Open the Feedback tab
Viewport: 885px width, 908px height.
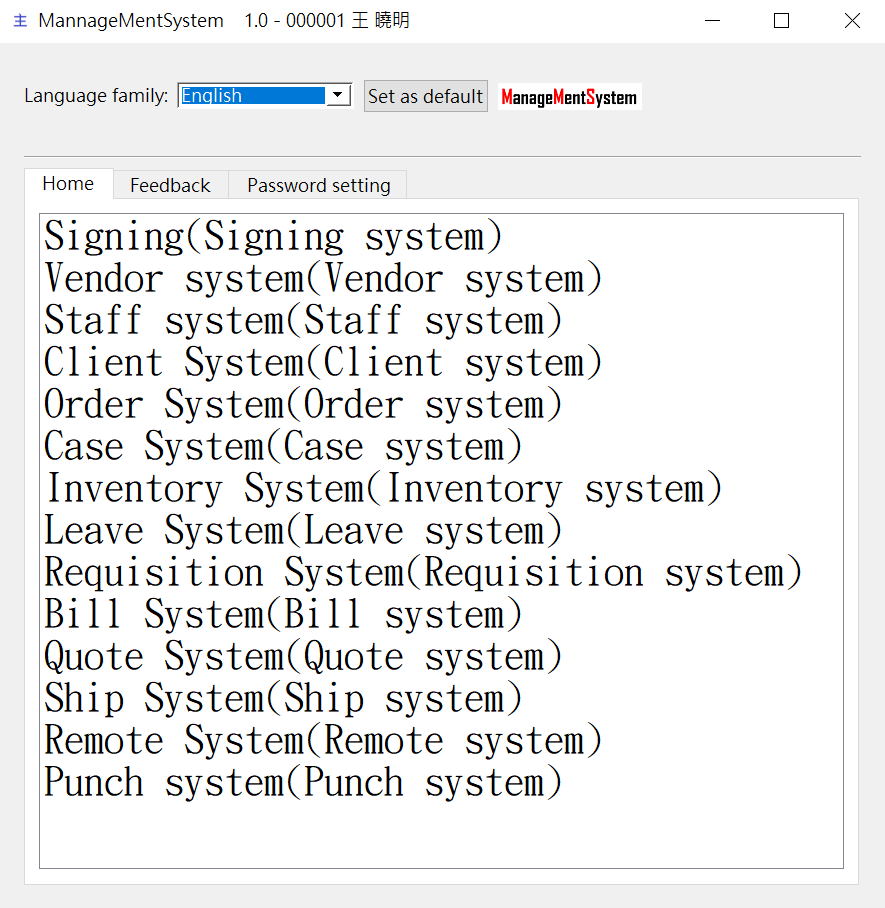click(170, 185)
